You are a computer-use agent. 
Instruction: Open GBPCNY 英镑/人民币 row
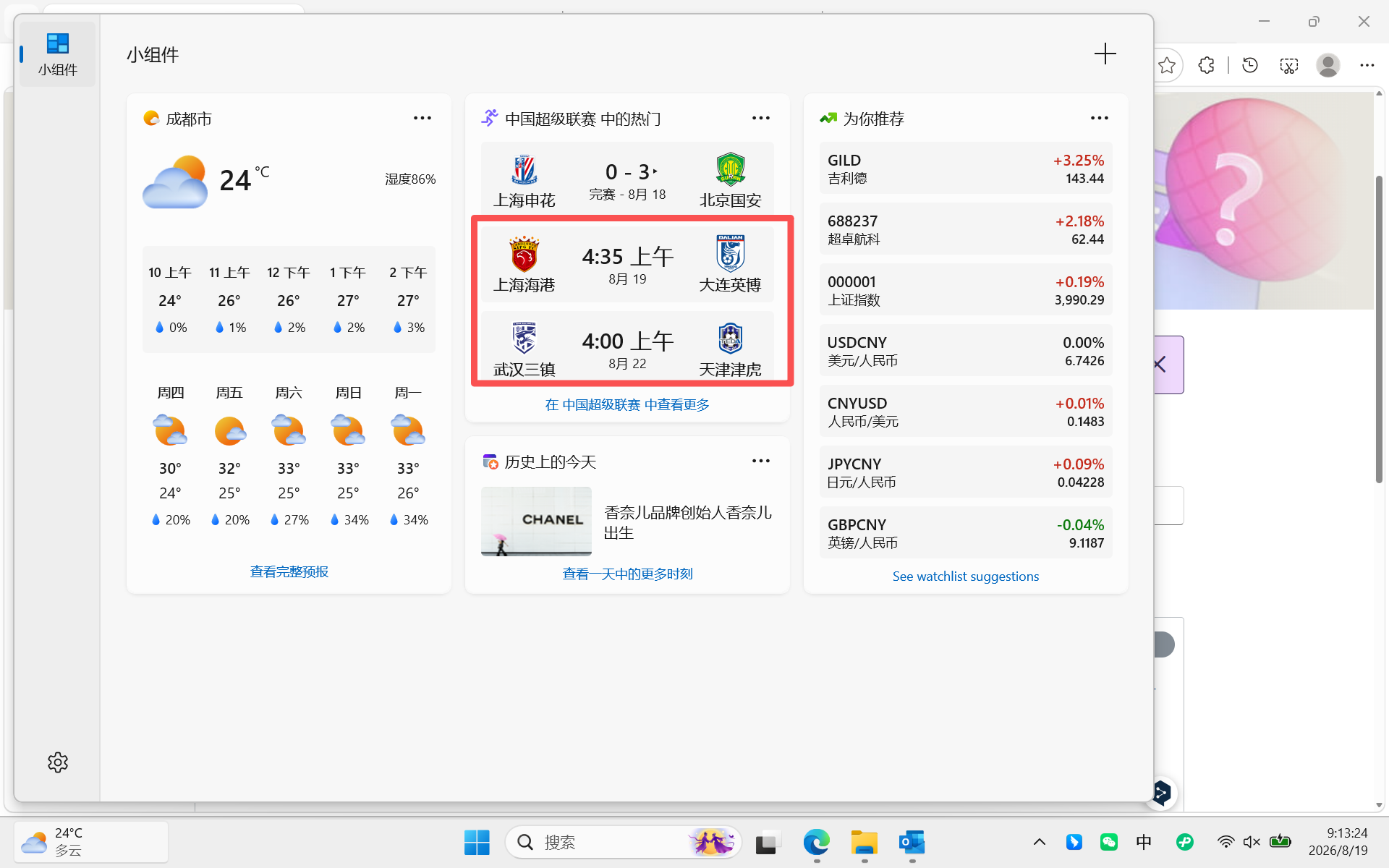[966, 533]
